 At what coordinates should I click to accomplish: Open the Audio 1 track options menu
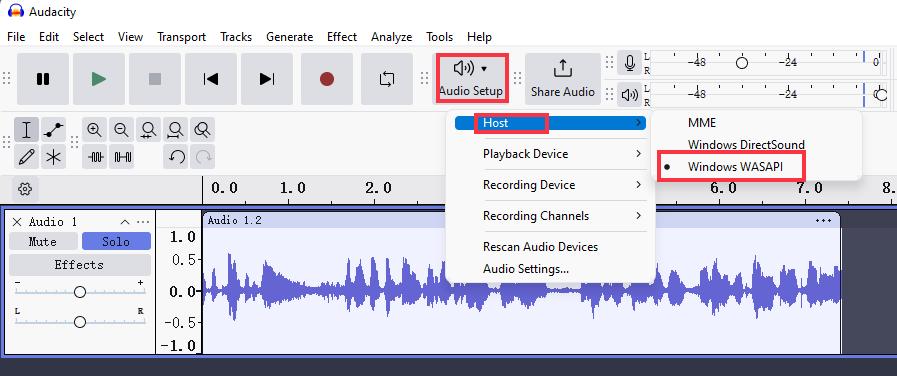[143, 222]
